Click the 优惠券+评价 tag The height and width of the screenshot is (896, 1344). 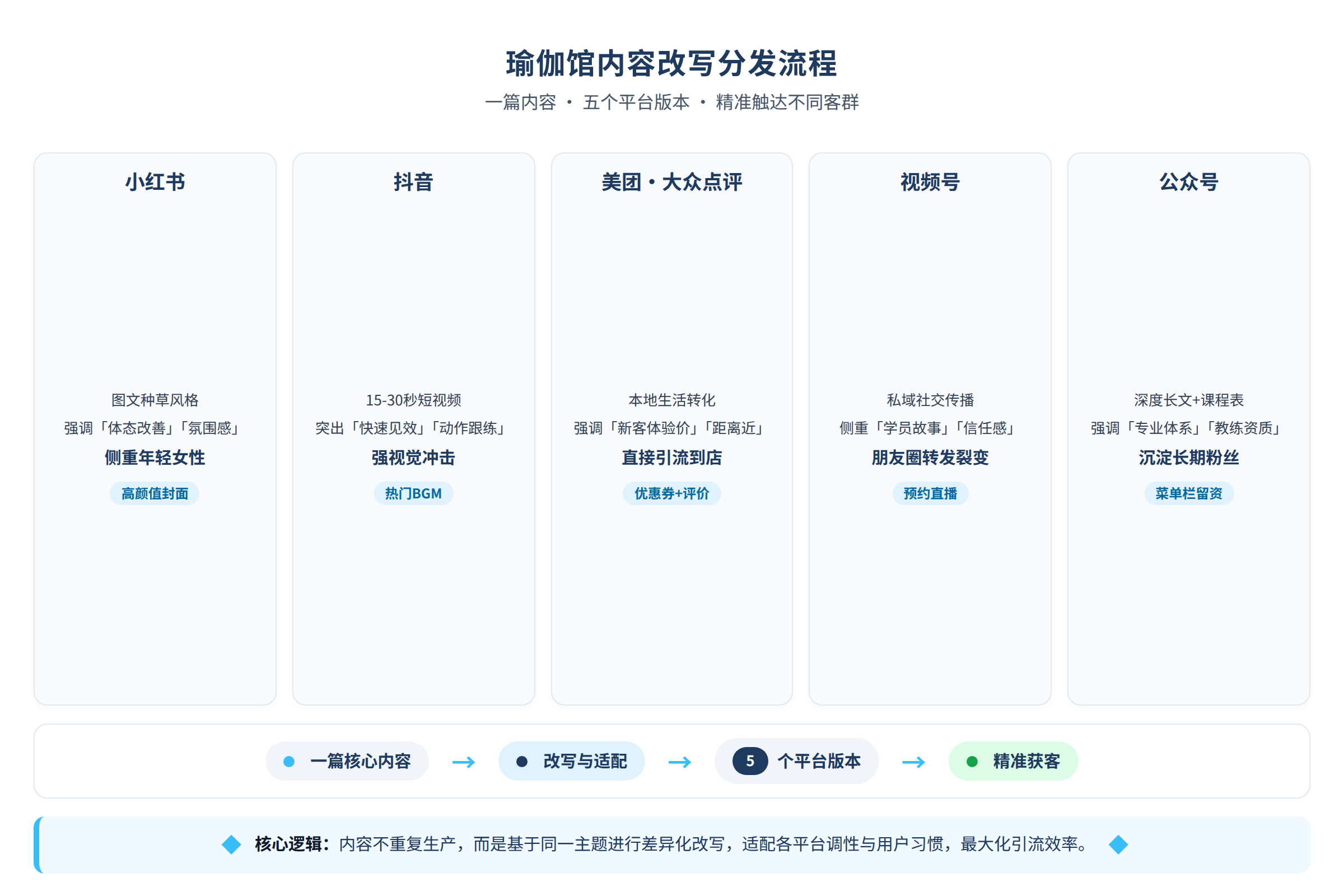pyautogui.click(x=671, y=493)
